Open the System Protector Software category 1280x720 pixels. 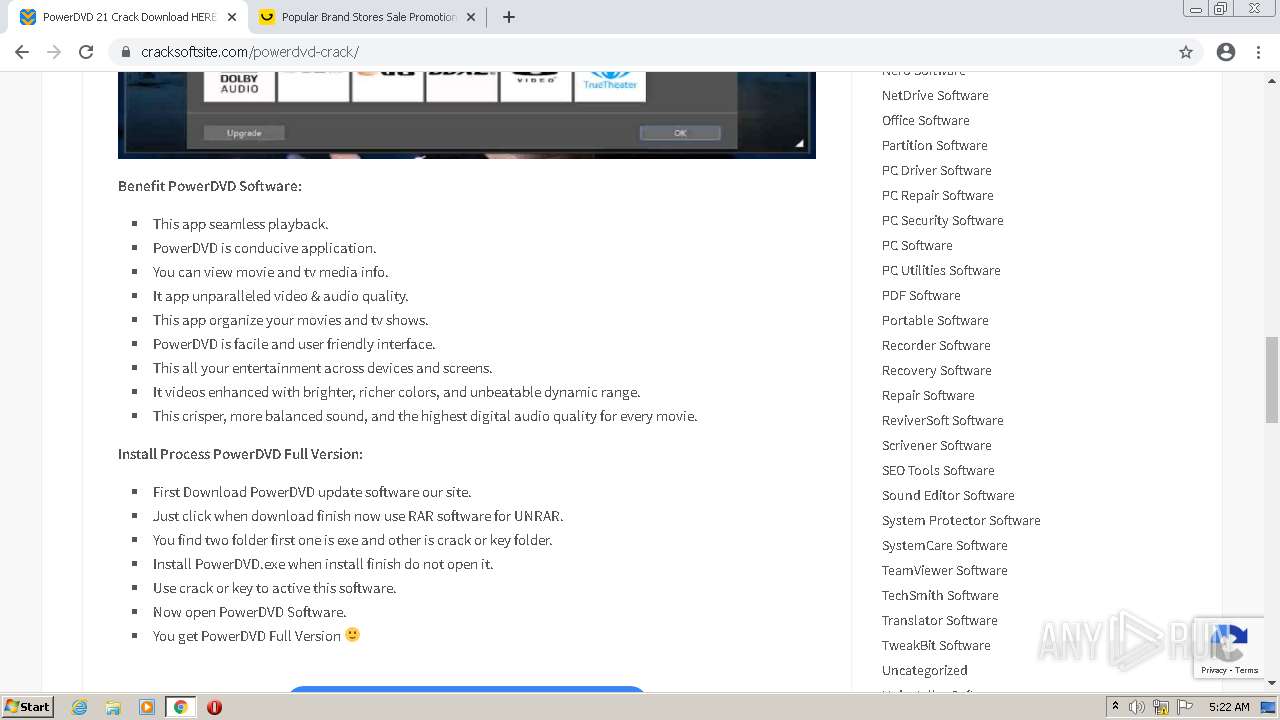click(x=961, y=520)
